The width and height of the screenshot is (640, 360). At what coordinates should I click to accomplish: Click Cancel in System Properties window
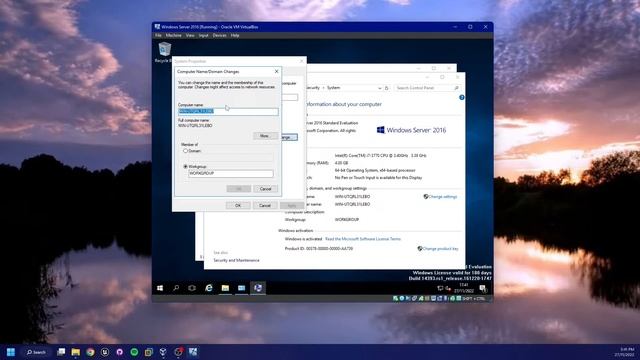pos(265,205)
